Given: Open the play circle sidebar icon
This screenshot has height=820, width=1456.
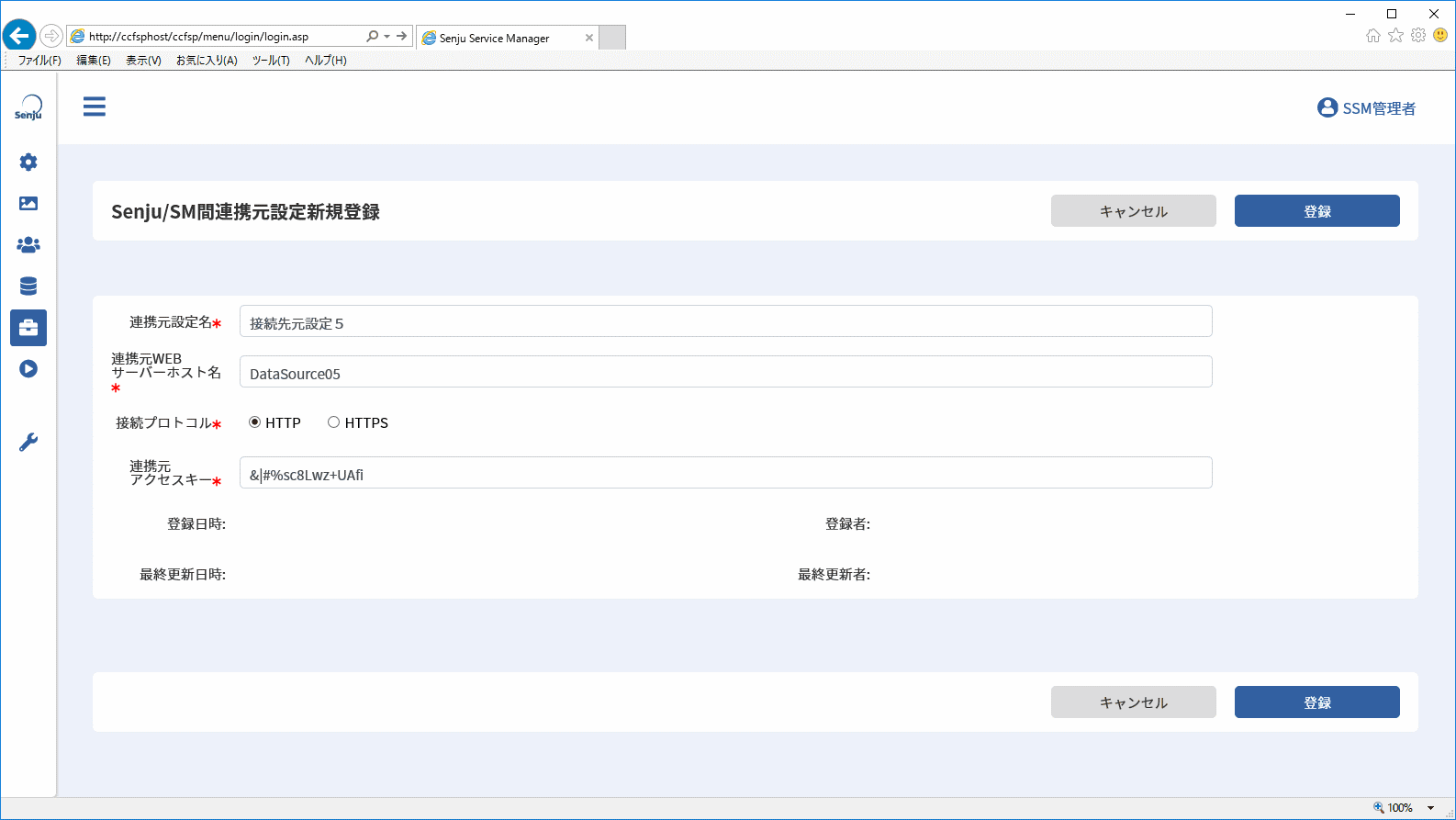Looking at the screenshot, I should coord(28,369).
